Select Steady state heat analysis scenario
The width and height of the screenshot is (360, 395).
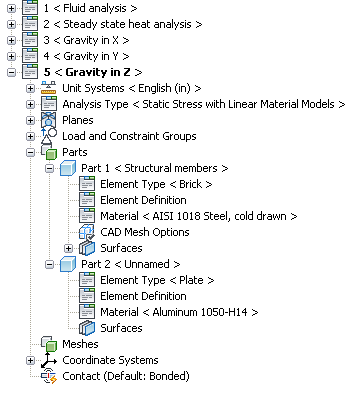coord(123,24)
